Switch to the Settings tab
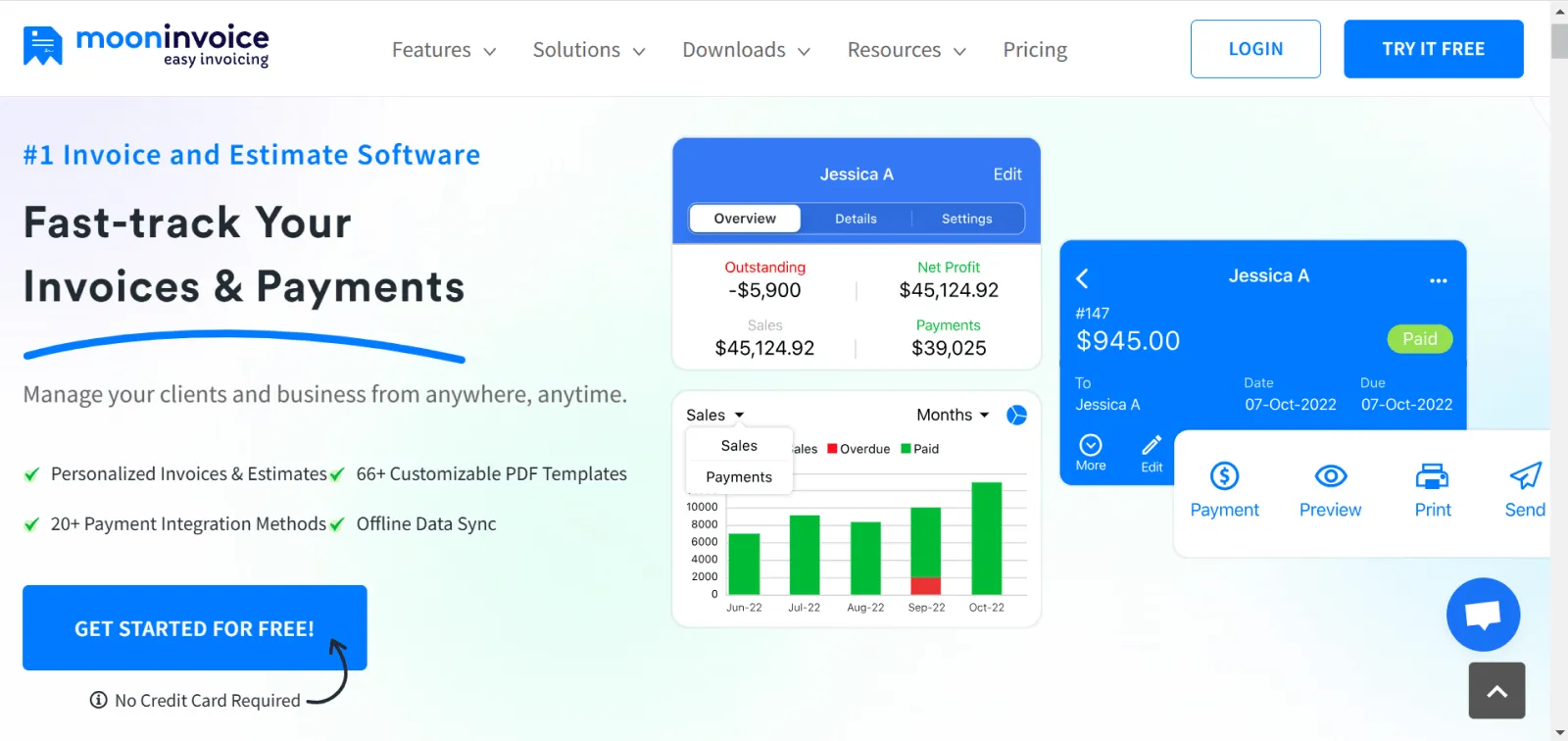 tap(967, 219)
